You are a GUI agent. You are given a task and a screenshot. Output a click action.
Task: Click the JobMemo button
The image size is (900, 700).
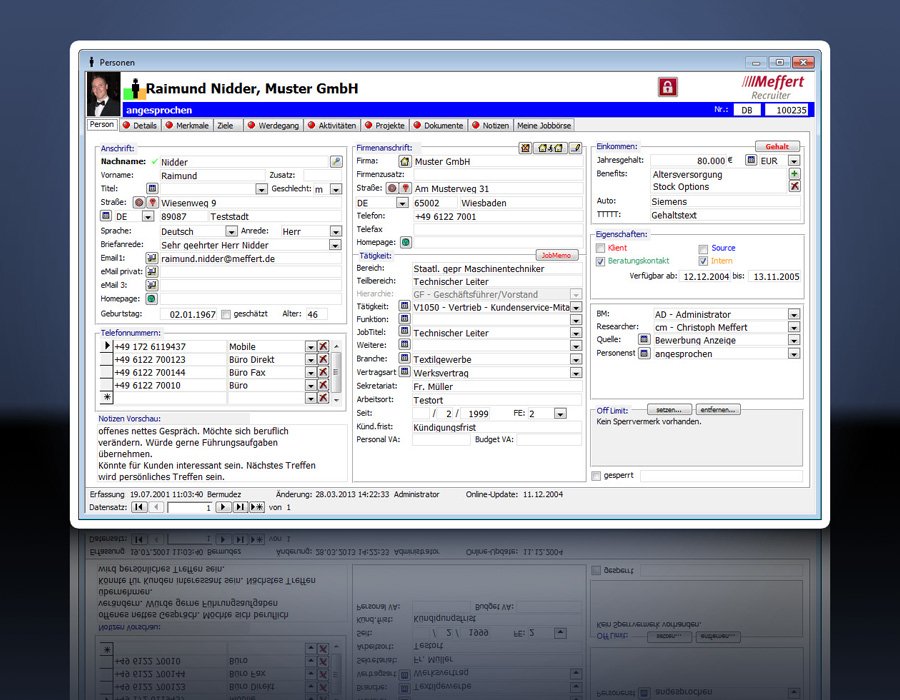click(556, 255)
